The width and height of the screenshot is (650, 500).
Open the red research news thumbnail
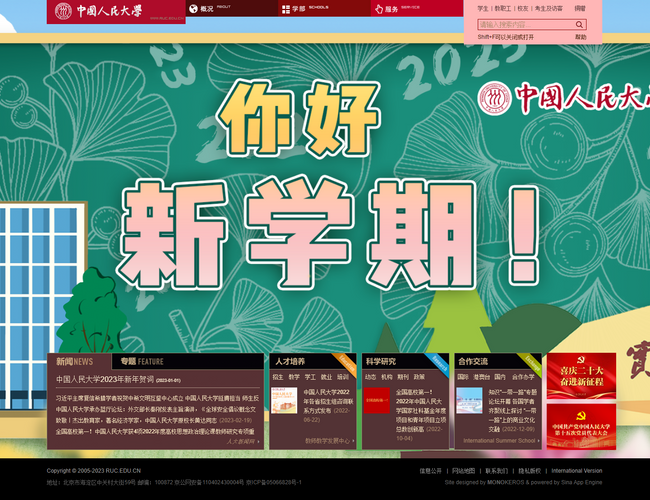(377, 400)
